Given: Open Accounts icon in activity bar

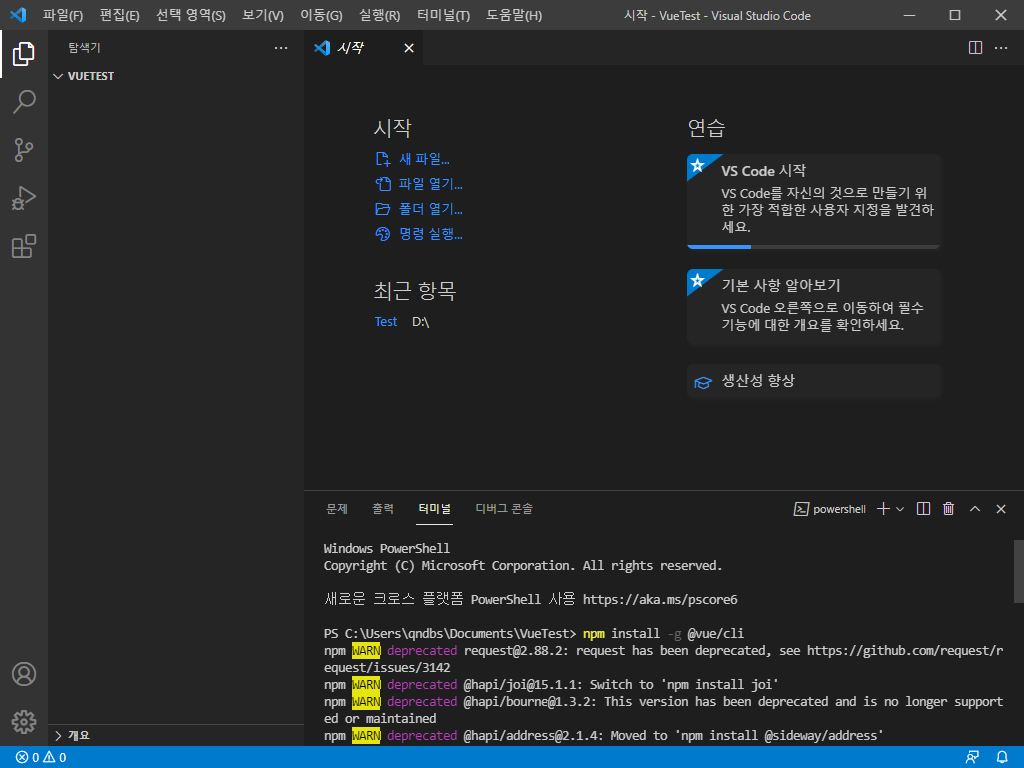Looking at the screenshot, I should tap(24, 674).
